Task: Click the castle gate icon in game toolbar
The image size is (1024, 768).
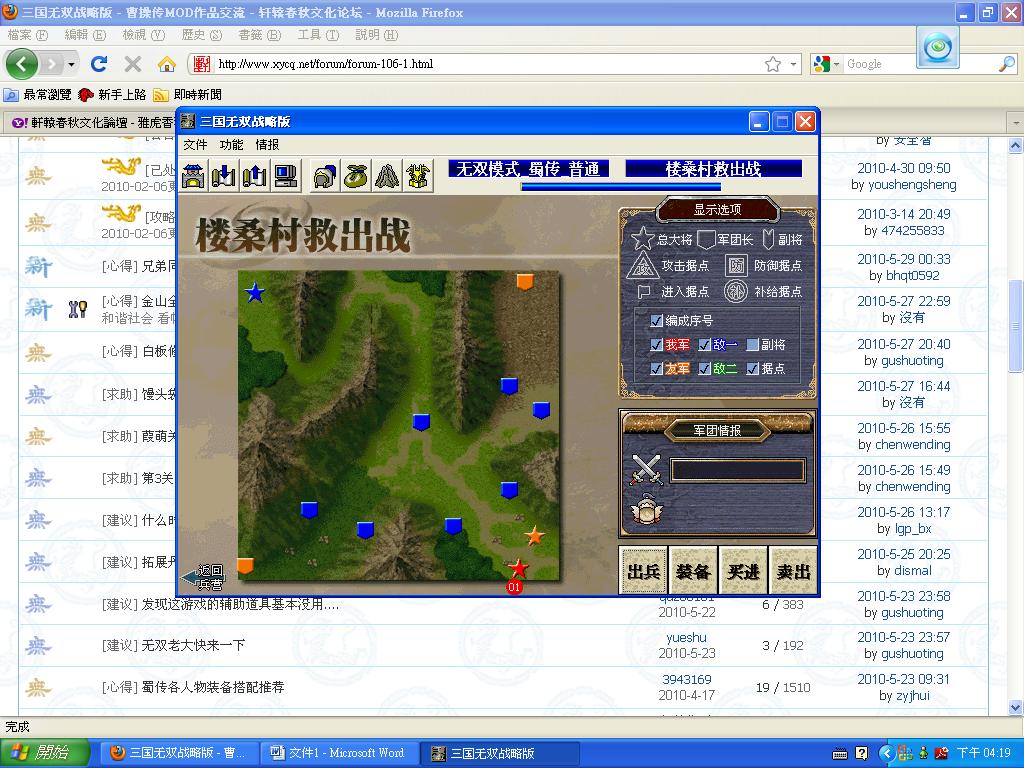Action: [194, 175]
